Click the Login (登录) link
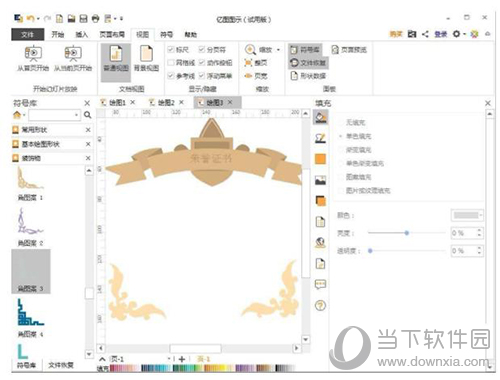 click(441, 34)
